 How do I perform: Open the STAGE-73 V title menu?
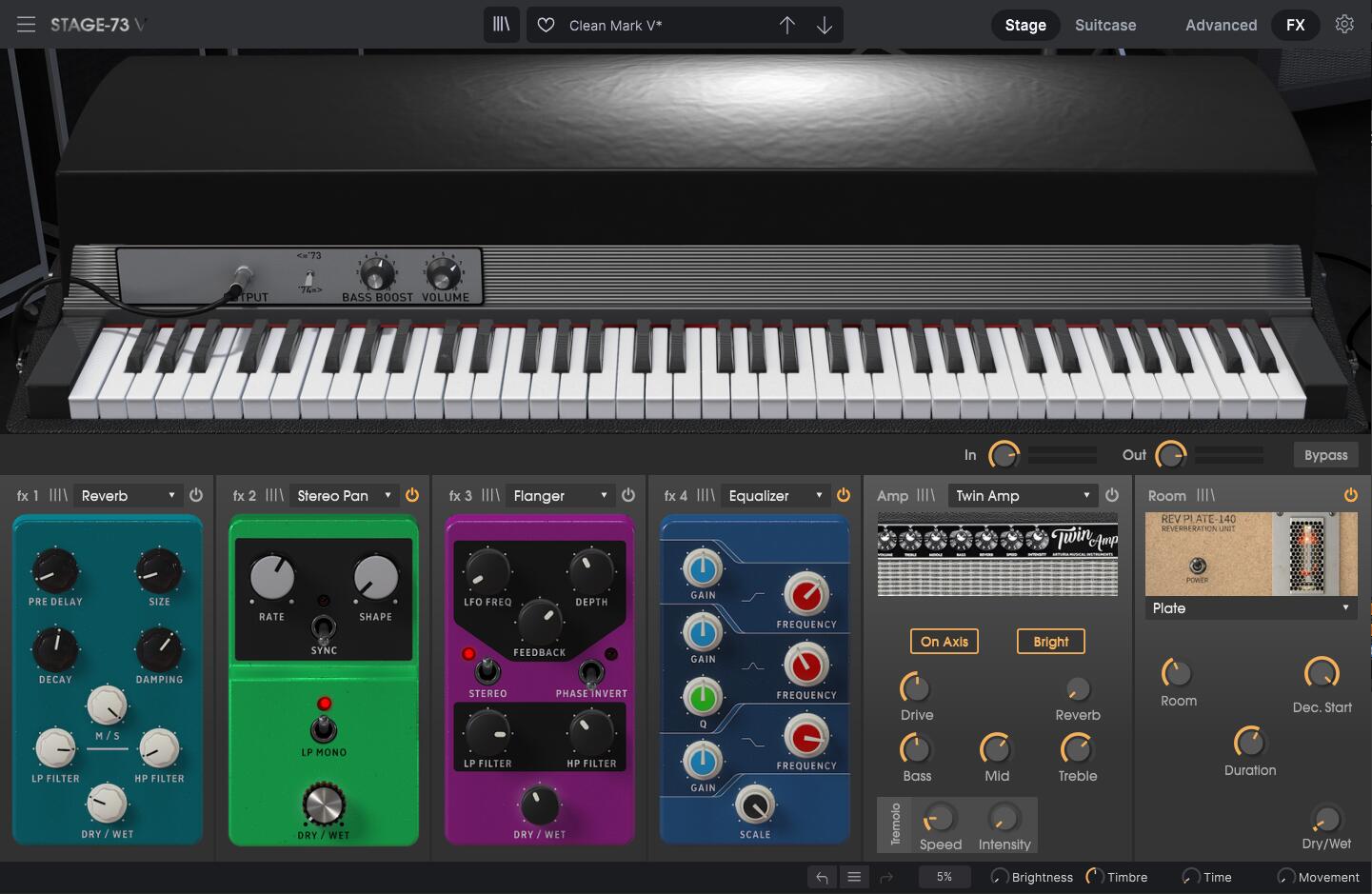(x=98, y=25)
